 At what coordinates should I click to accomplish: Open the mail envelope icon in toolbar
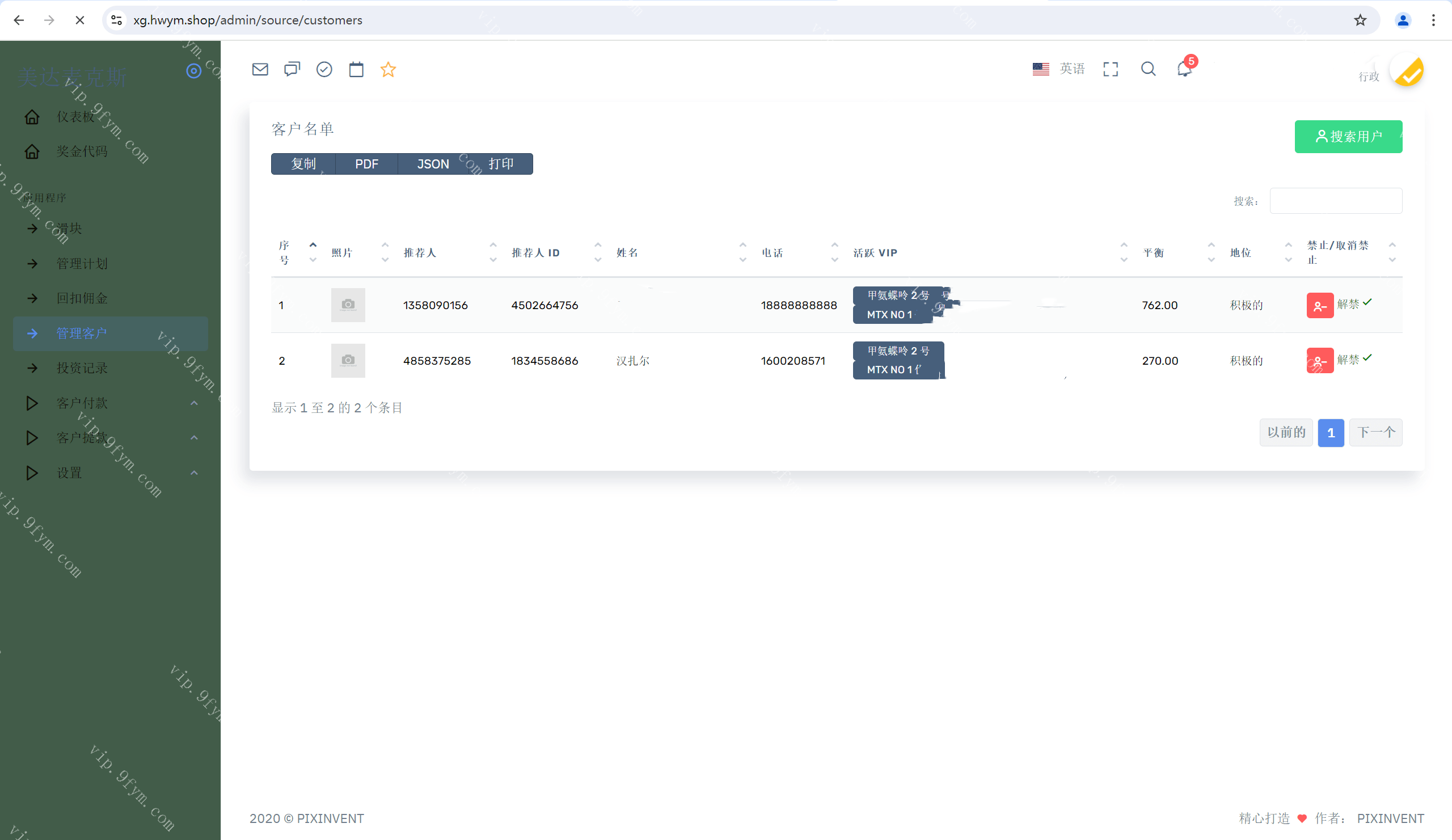click(x=260, y=70)
